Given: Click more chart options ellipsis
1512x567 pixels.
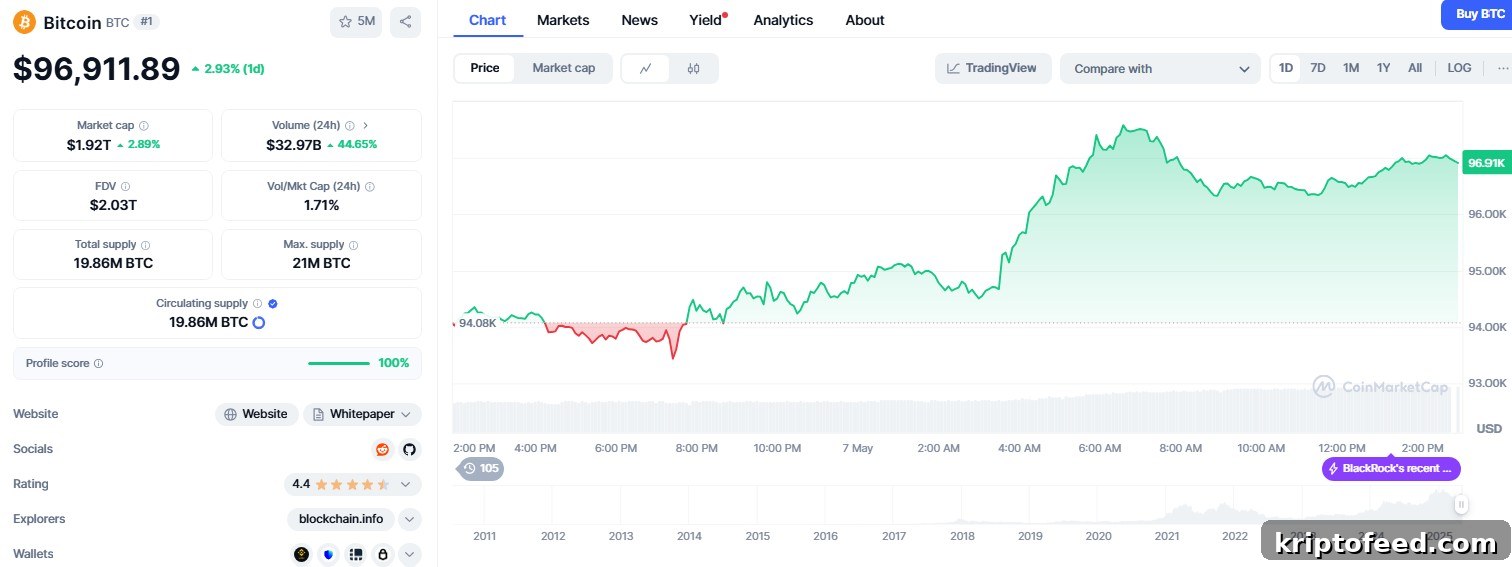Looking at the screenshot, I should coord(1502,68).
